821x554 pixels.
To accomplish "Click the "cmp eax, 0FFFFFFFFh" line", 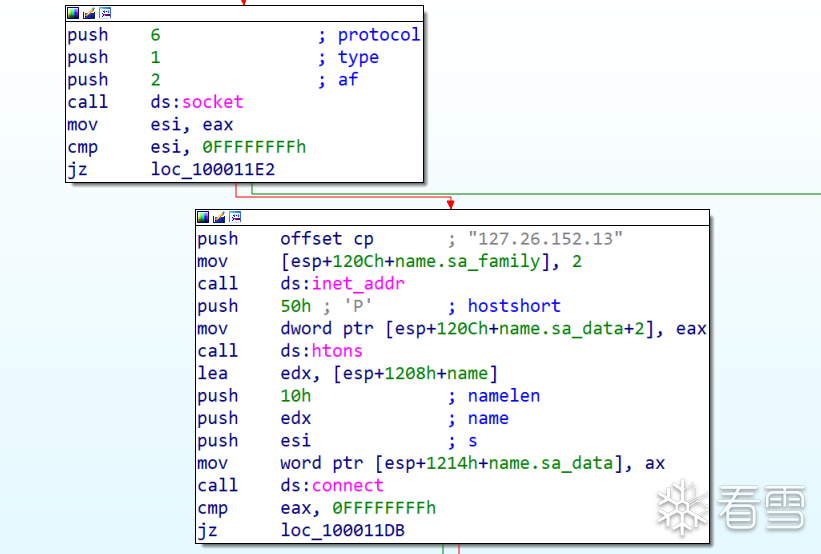I will click(x=316, y=507).
